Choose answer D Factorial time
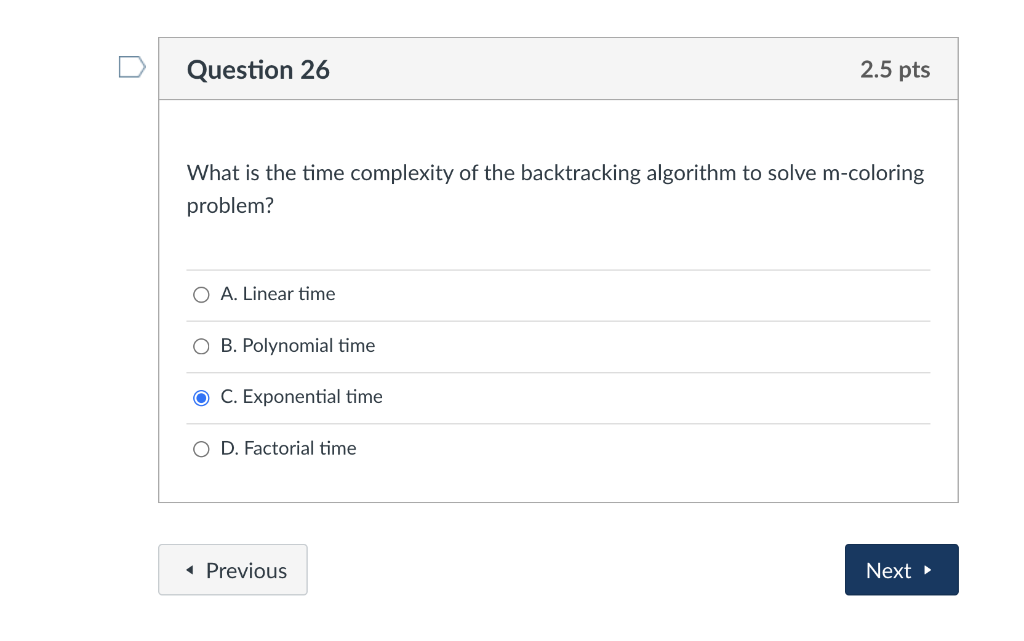The image size is (1024, 641). coord(200,448)
